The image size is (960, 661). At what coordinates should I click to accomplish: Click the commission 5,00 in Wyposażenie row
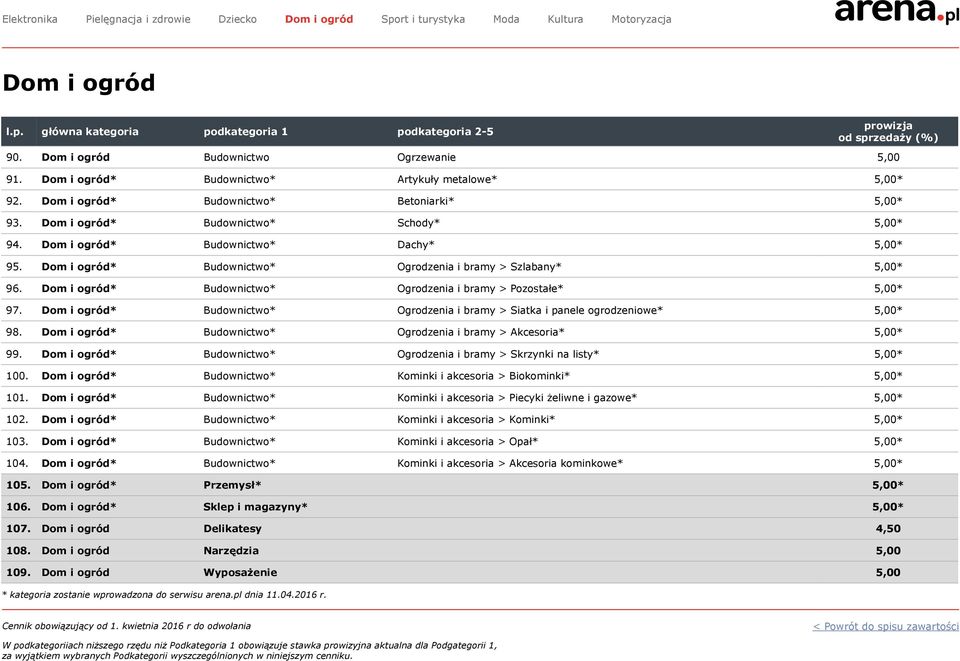(x=888, y=573)
